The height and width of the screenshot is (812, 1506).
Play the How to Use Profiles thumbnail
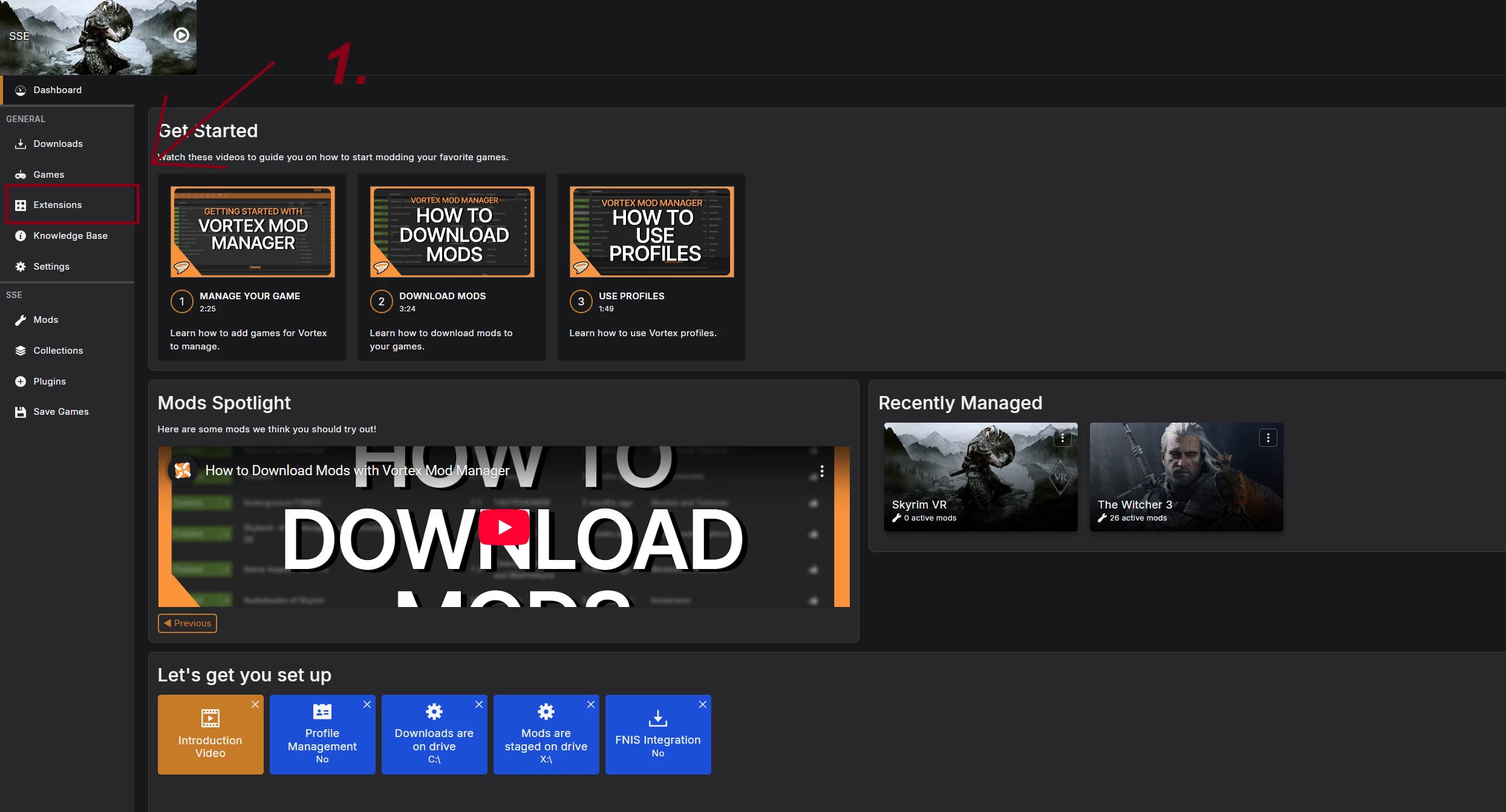click(x=652, y=232)
